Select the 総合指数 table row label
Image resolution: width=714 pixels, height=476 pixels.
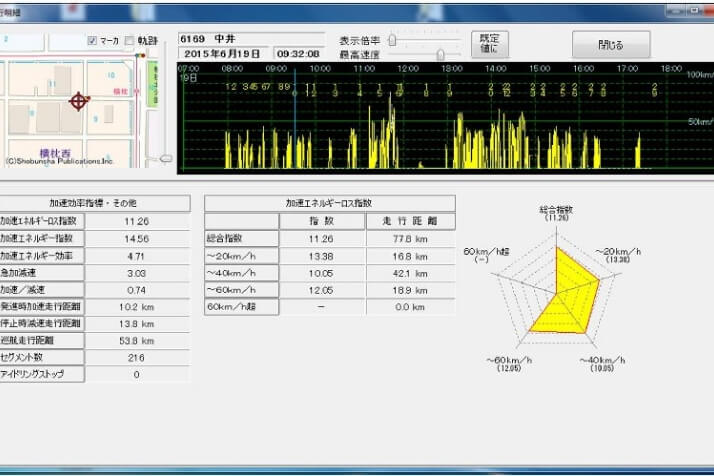tap(241, 238)
